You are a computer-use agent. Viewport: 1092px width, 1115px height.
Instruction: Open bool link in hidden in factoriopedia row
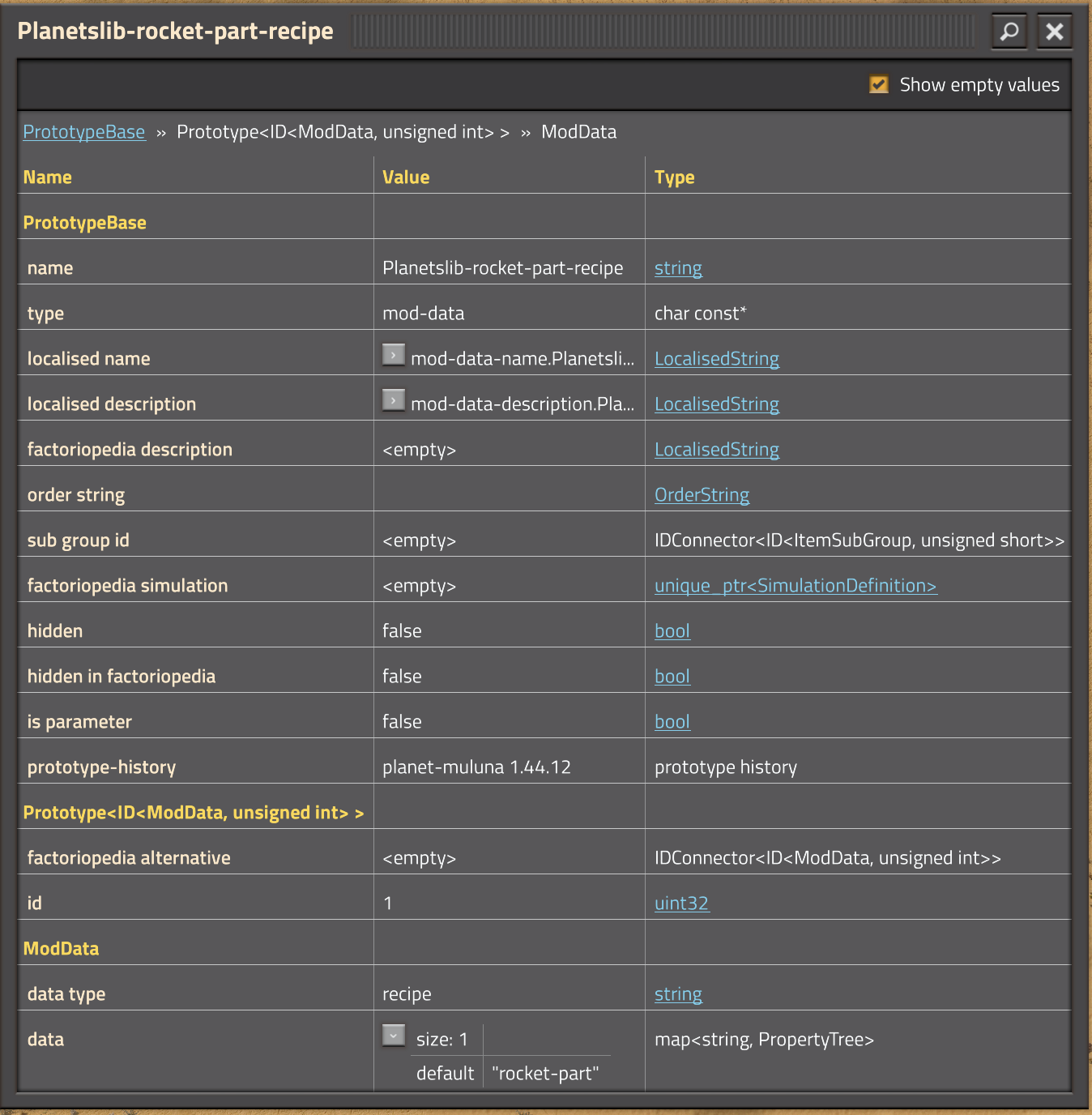[x=672, y=677]
